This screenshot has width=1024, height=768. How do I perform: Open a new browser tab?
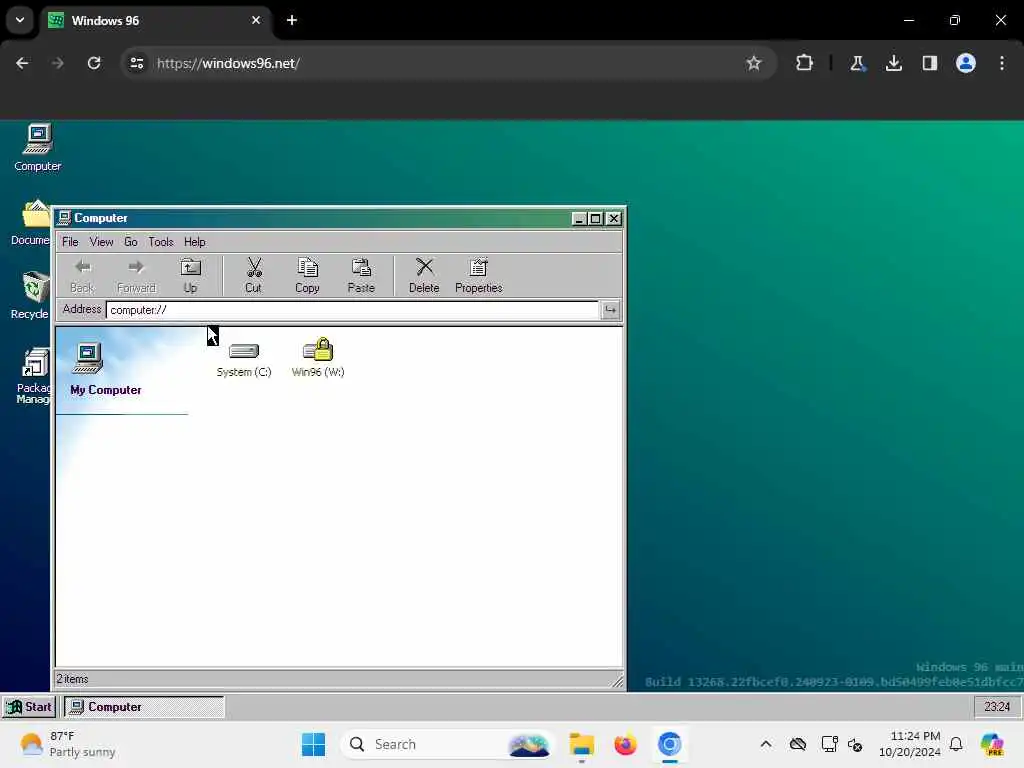point(292,20)
